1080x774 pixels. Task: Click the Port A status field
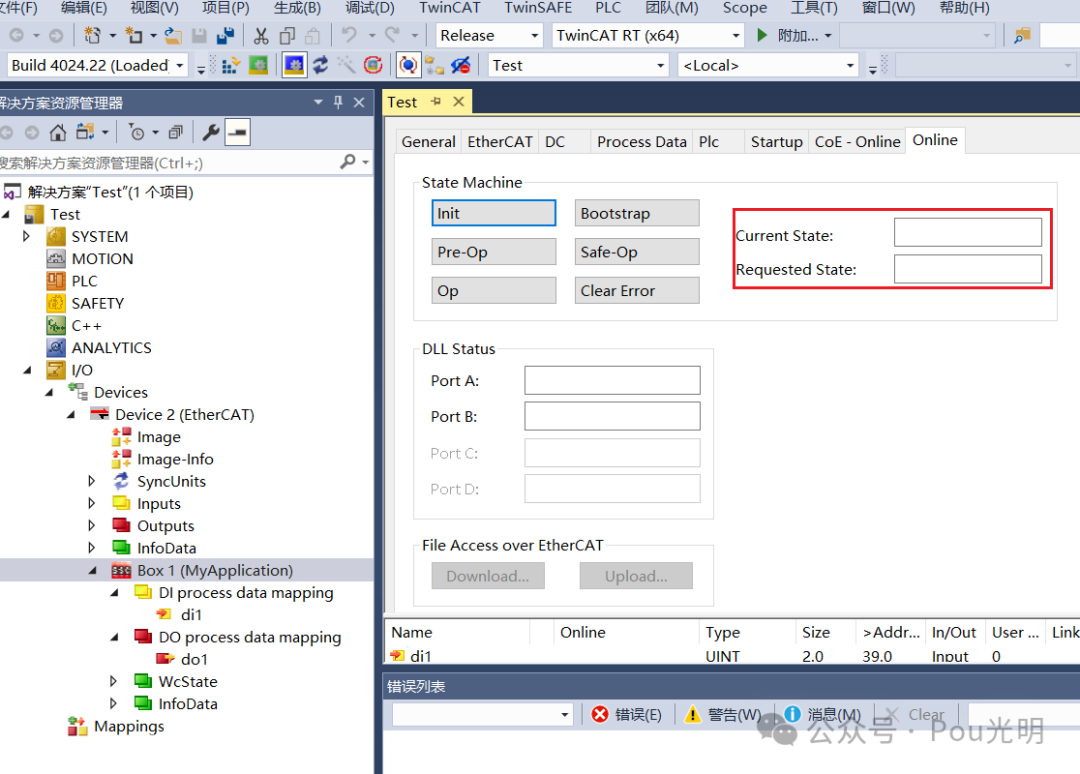612,380
